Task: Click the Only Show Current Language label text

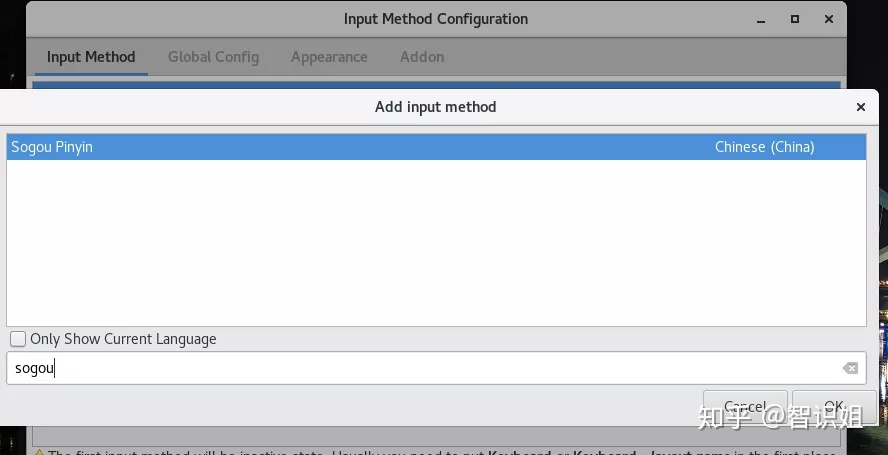Action: [x=123, y=339]
